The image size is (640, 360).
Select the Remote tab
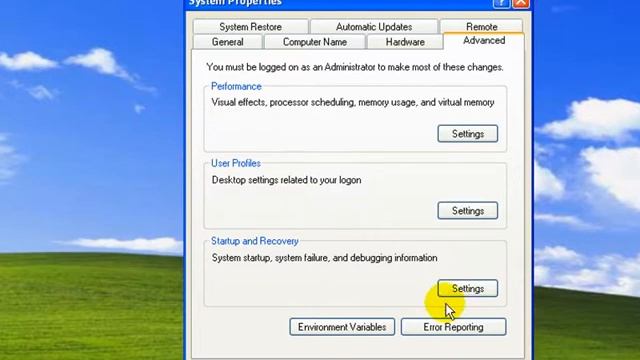point(482,26)
